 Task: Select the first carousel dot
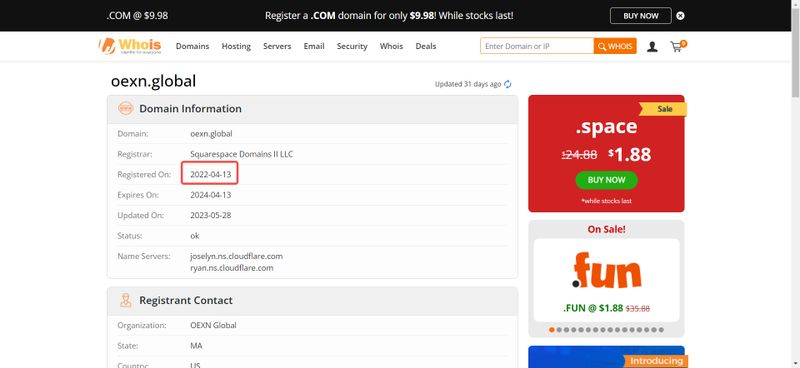[x=552, y=330]
